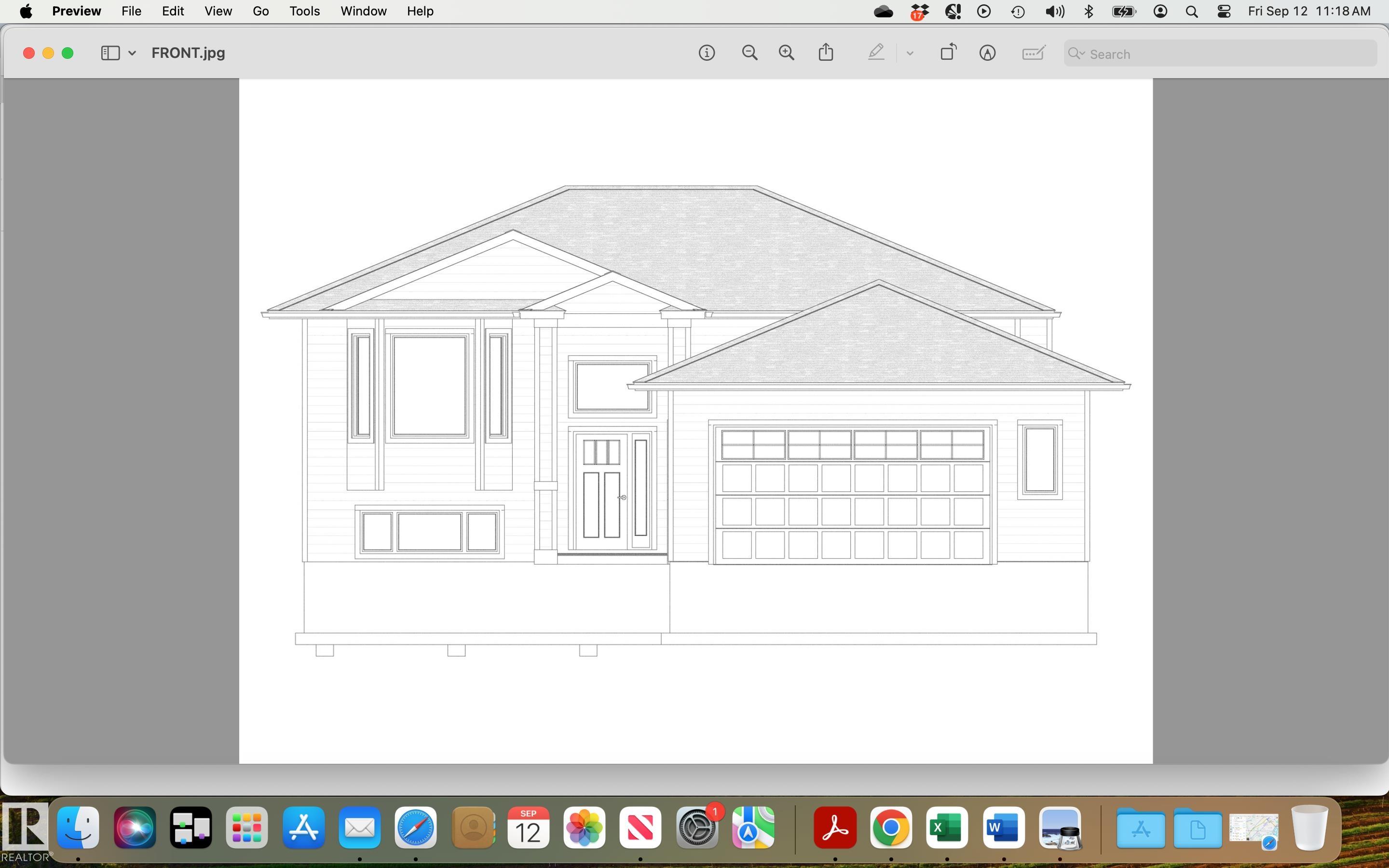Open the Go menu
The width and height of the screenshot is (1389, 868).
point(260,12)
